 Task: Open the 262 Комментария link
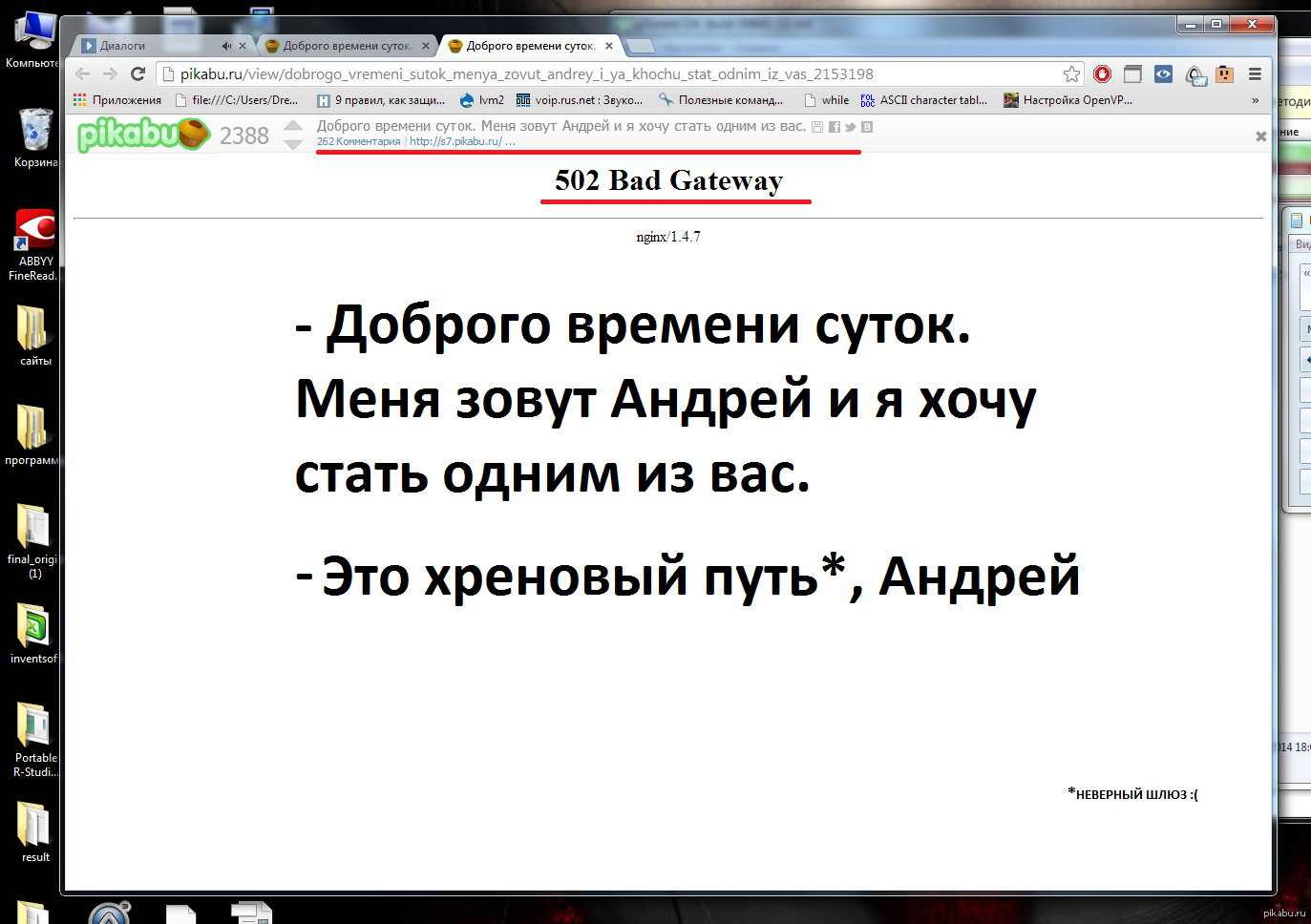coord(358,141)
